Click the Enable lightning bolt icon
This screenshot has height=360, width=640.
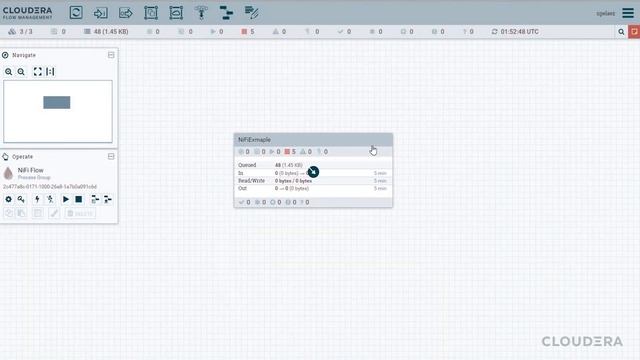pyautogui.click(x=37, y=199)
